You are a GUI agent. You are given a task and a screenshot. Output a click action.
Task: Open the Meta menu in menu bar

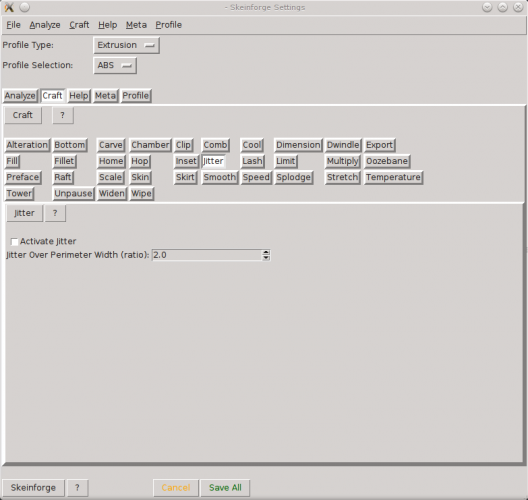pos(136,25)
